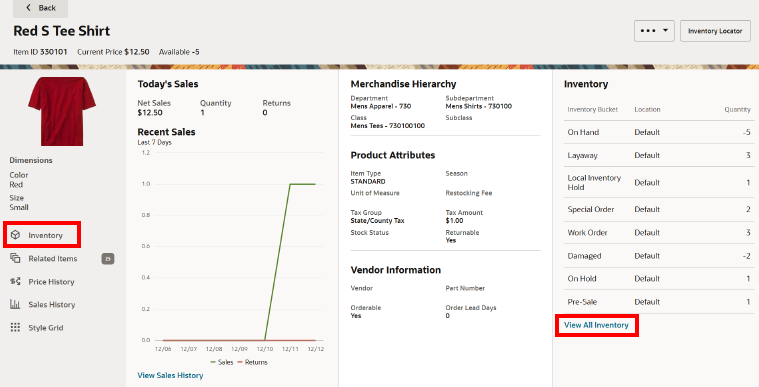759x387 pixels.
Task: Select the Pre-Sale inventory row
Action: (x=659, y=302)
